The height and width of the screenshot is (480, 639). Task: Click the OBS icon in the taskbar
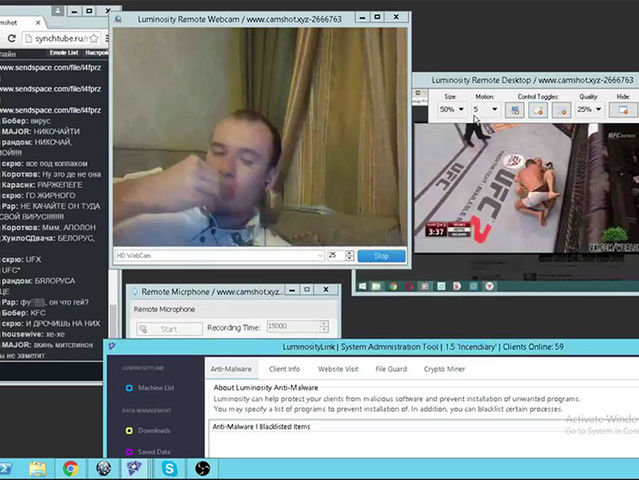(202, 468)
